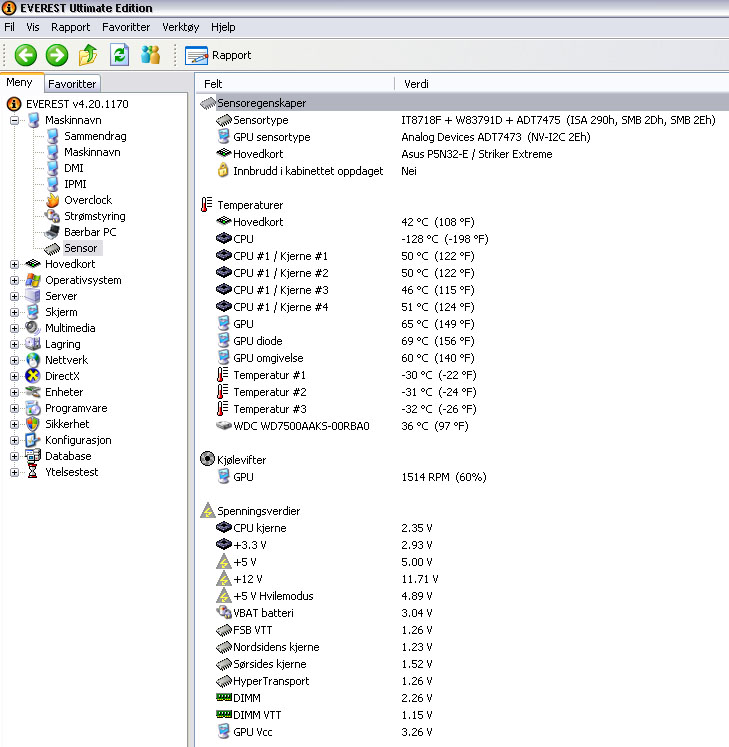The height and width of the screenshot is (747, 729).
Task: Click the Spenningsverdier warning icon
Action: pyautogui.click(x=208, y=510)
